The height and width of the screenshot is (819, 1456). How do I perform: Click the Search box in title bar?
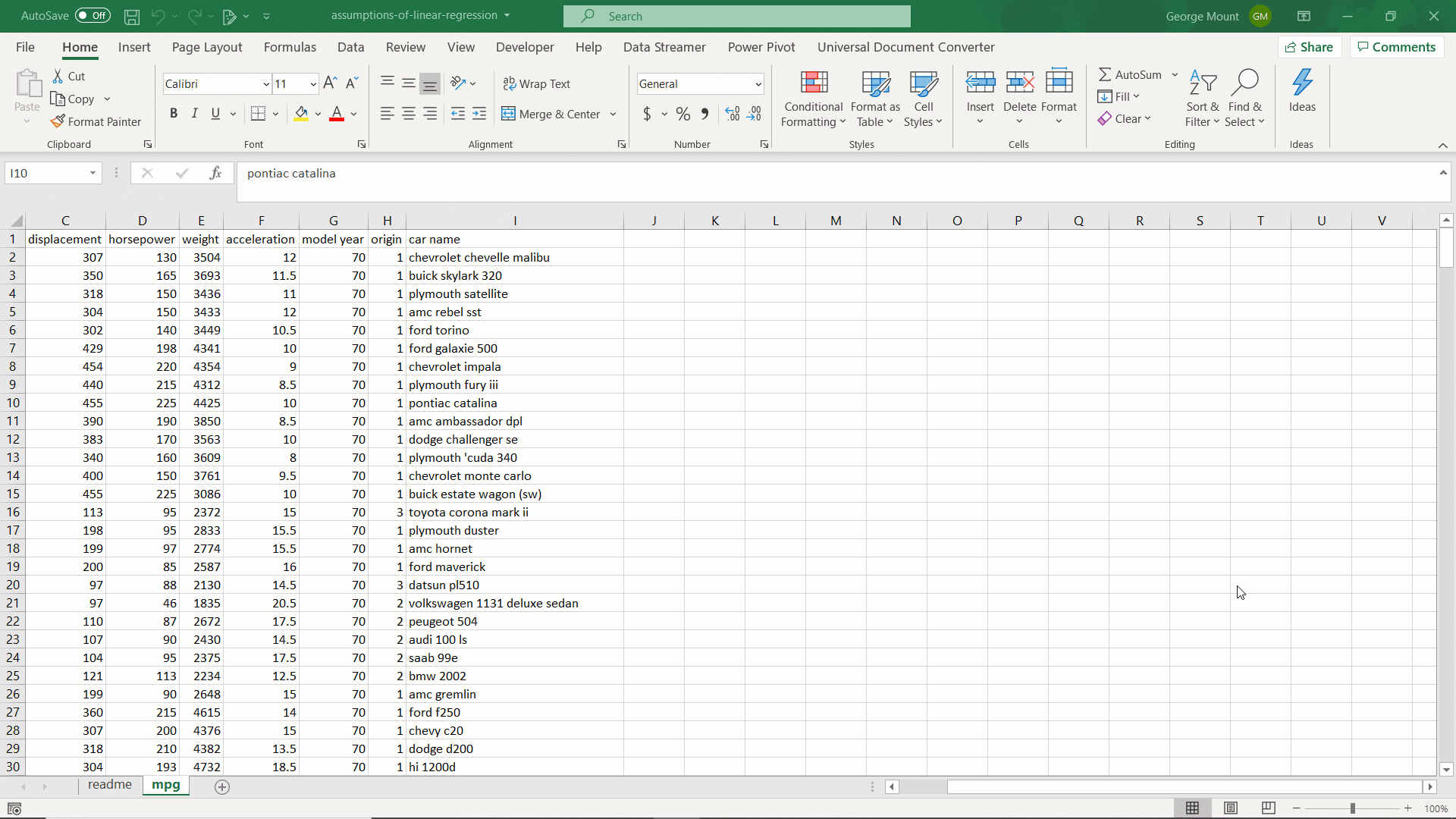[736, 16]
